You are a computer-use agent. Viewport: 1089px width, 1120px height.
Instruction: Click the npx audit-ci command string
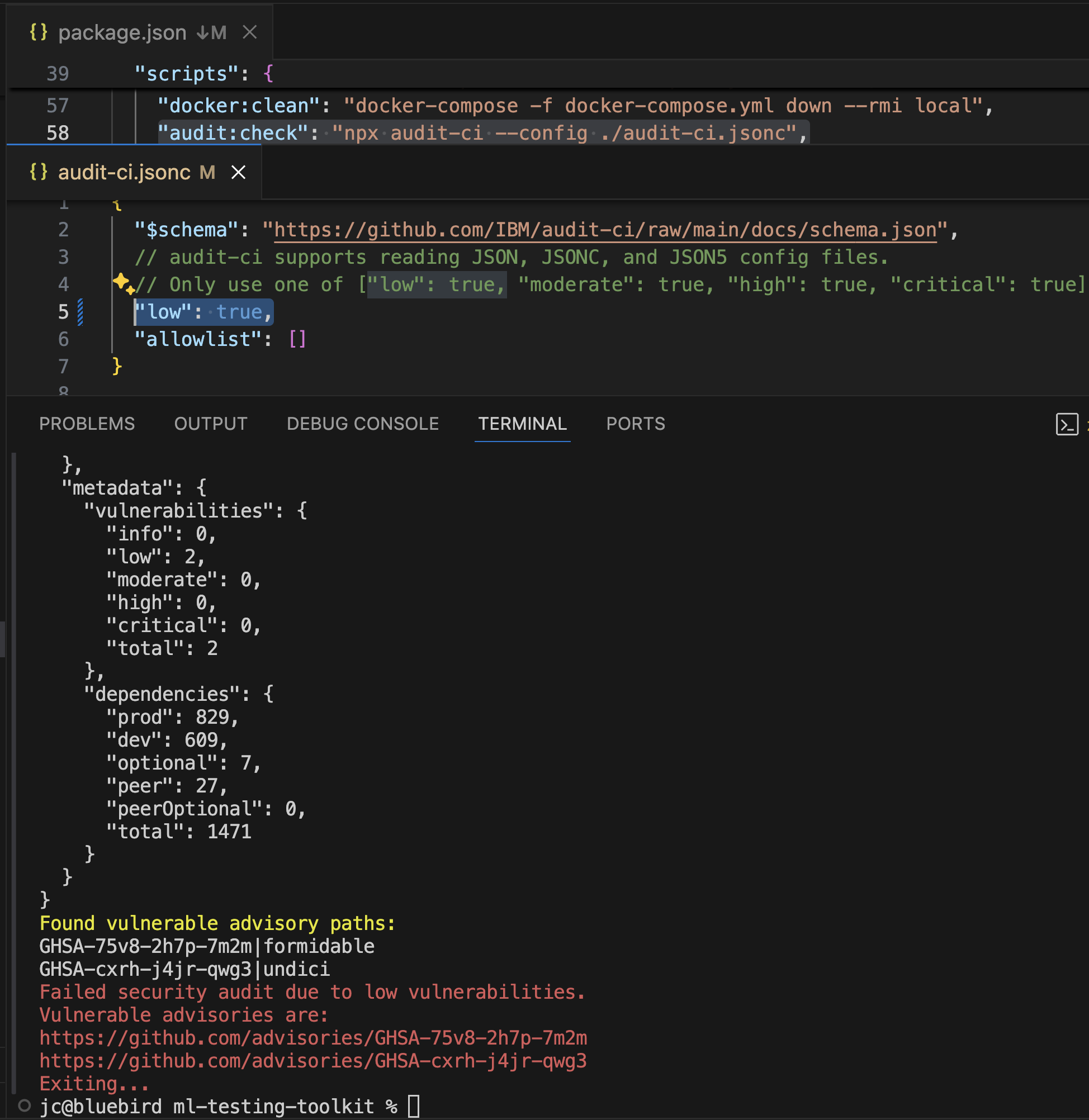coord(565,133)
